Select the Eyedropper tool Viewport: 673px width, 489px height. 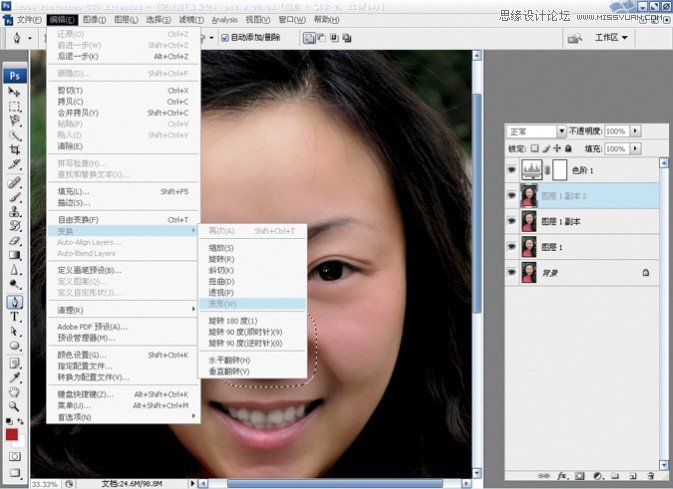[14, 378]
